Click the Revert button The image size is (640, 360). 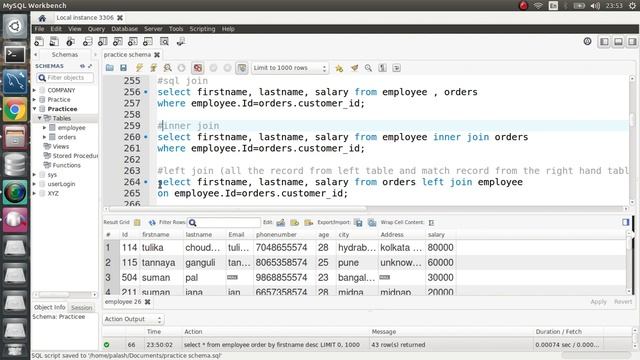[x=623, y=302]
